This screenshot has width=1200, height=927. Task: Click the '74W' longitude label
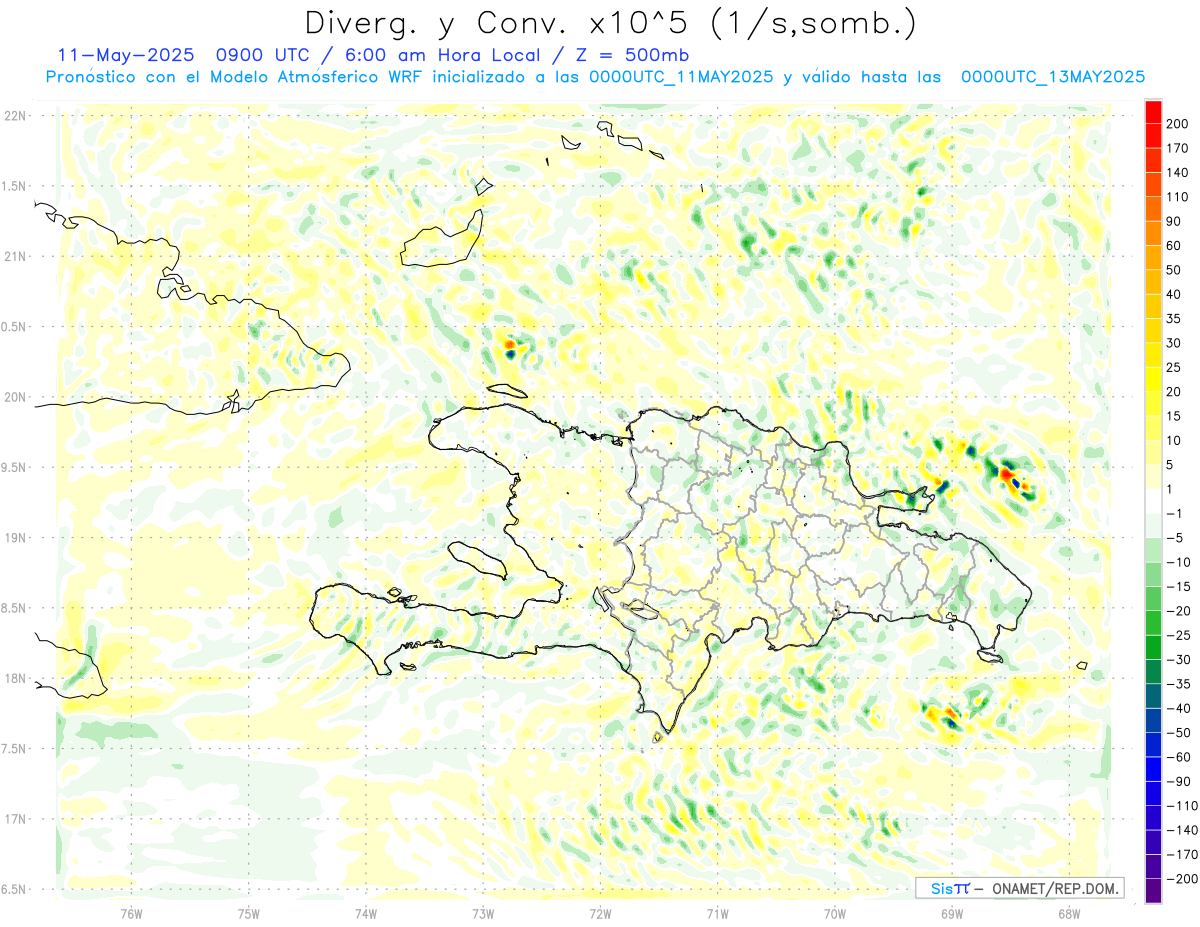tap(366, 913)
